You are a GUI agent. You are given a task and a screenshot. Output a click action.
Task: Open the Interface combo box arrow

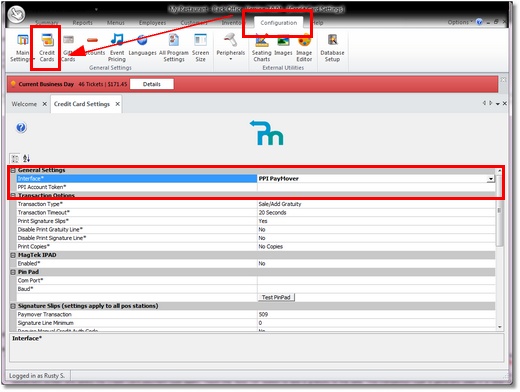[491, 179]
